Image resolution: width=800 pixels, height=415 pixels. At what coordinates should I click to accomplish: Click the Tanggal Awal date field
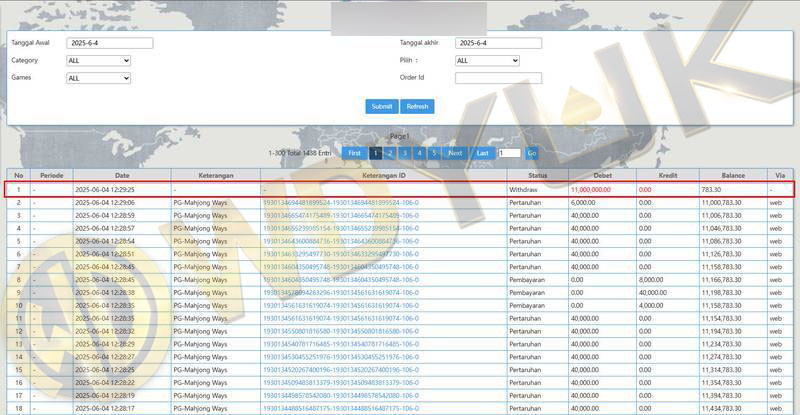(110, 43)
